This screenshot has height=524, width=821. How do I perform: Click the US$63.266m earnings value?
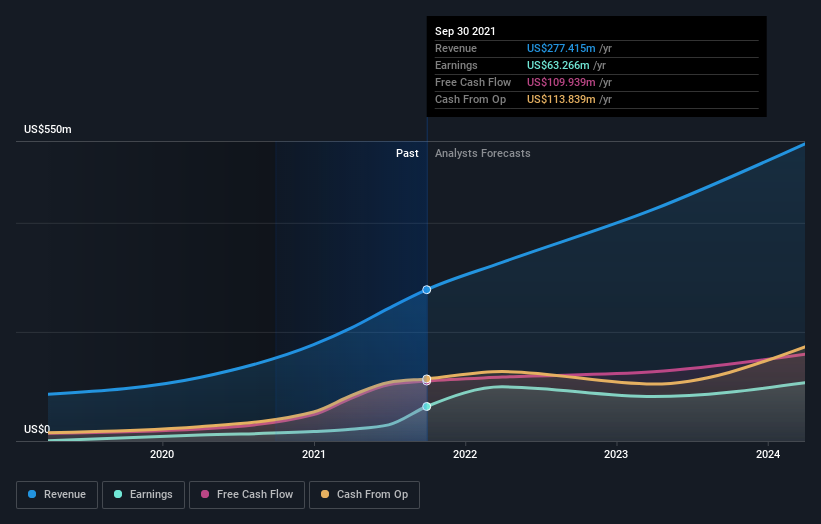tap(558, 65)
